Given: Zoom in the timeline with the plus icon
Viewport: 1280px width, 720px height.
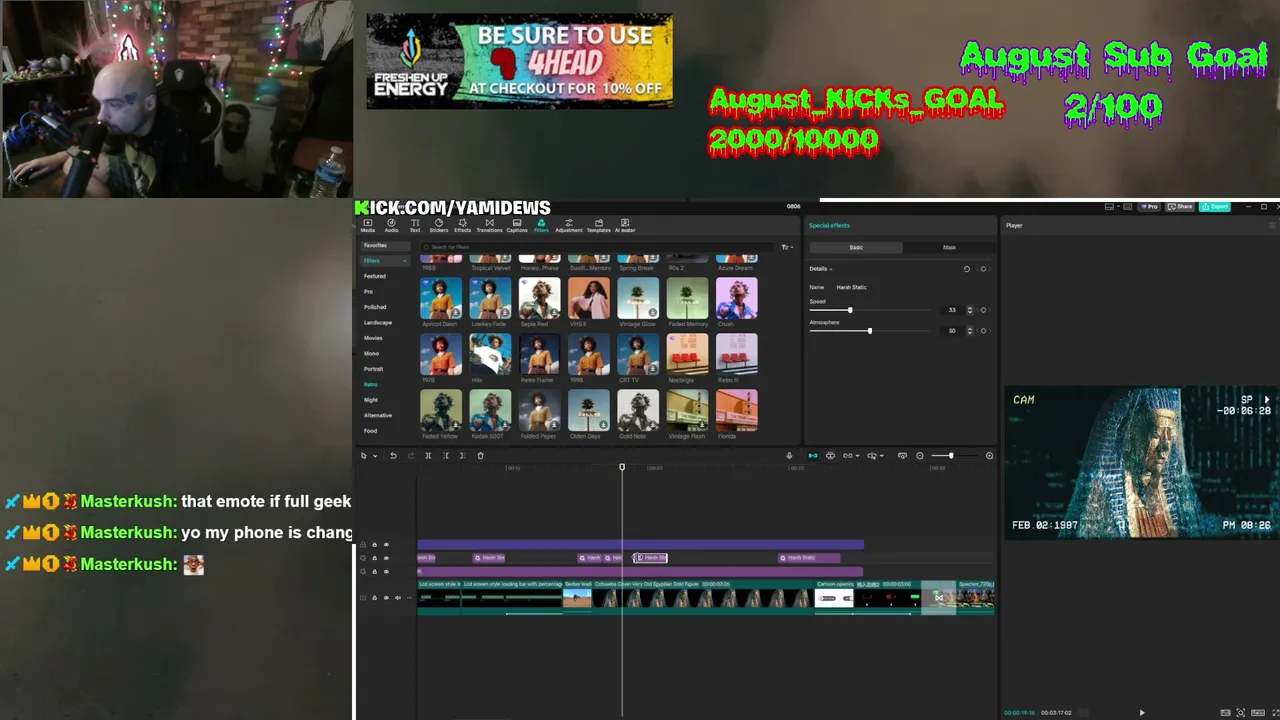Looking at the screenshot, I should [x=989, y=456].
